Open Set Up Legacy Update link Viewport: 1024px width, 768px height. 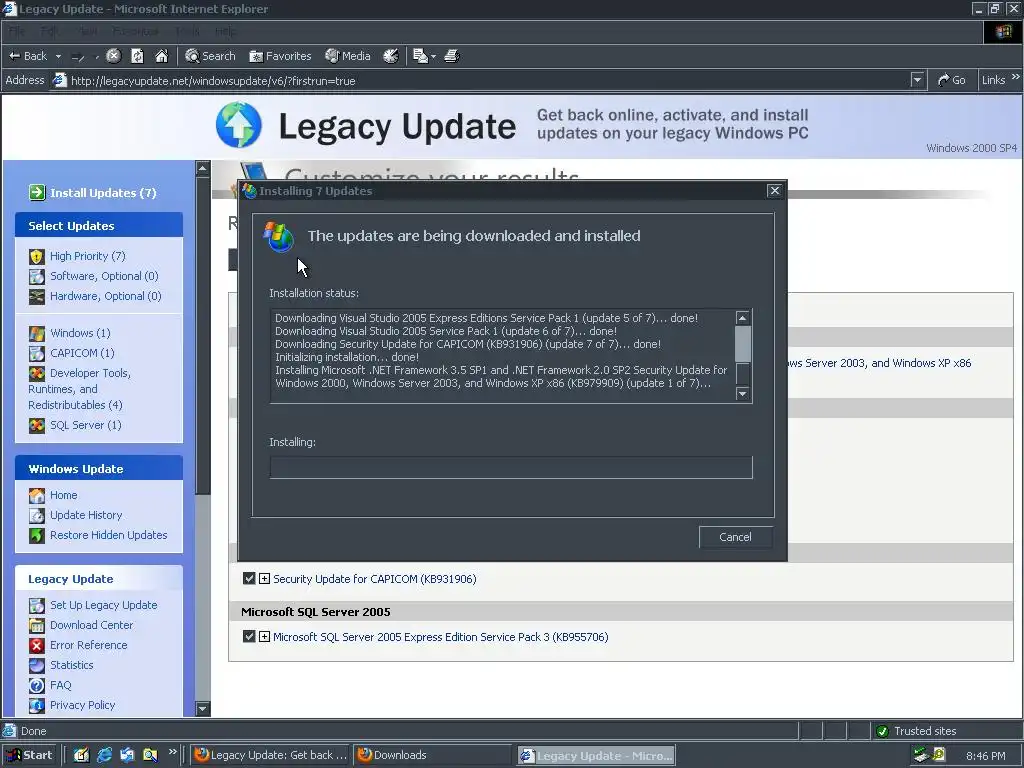click(x=104, y=605)
